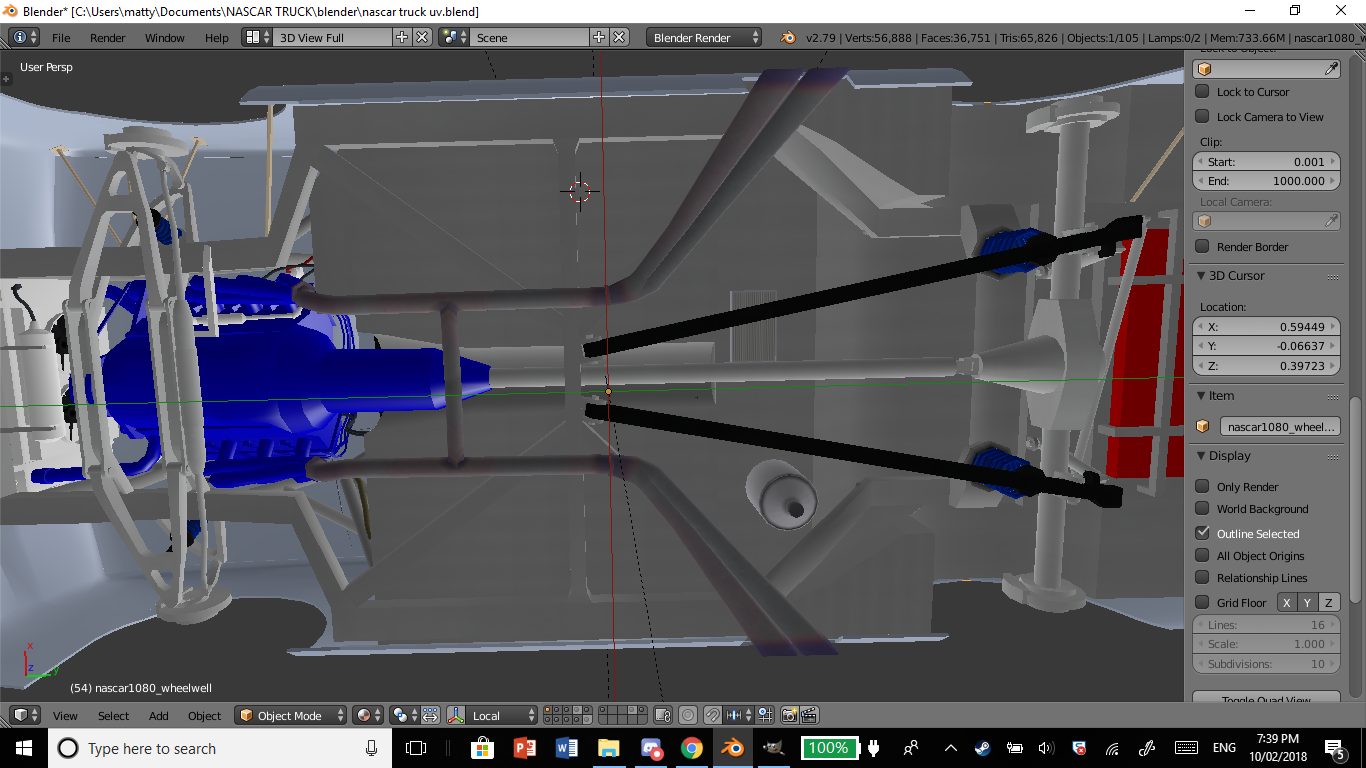Render OpenGL image with camera icon

[789, 715]
